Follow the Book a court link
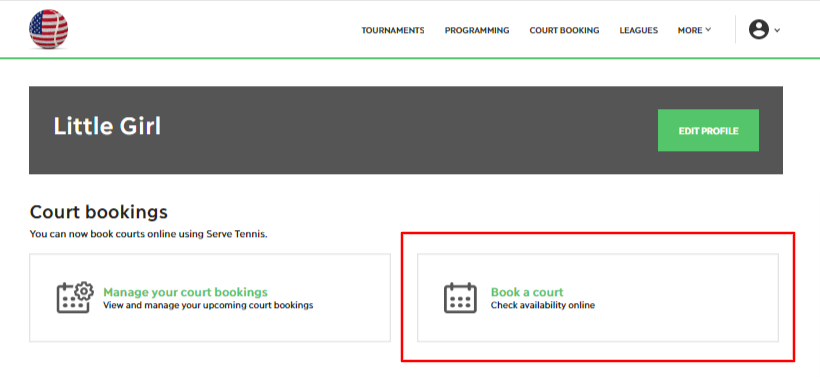Screen dimensions: 820x391 (x=527, y=292)
